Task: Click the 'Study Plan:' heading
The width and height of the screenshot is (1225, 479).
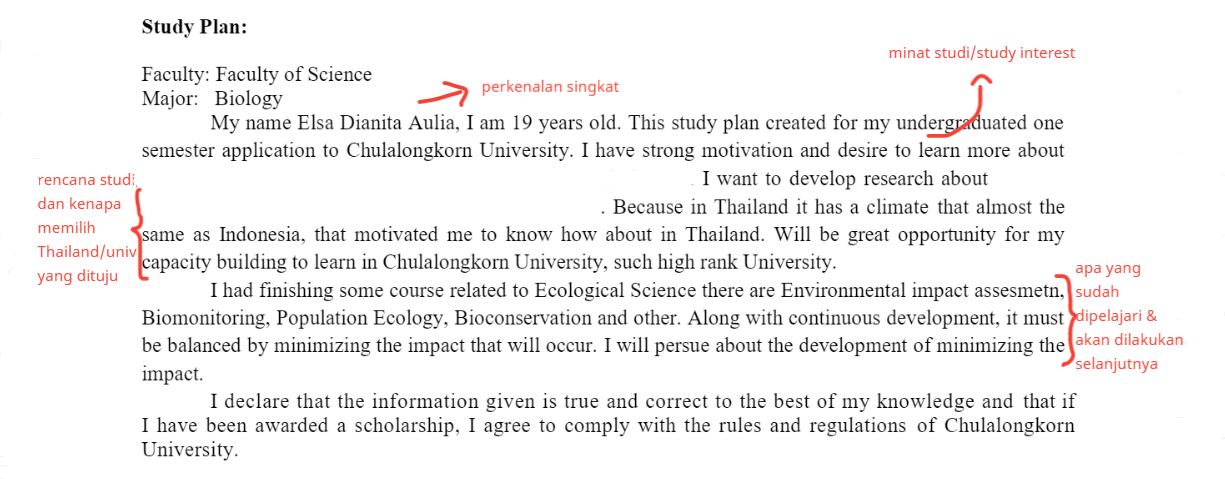Action: pos(194,27)
